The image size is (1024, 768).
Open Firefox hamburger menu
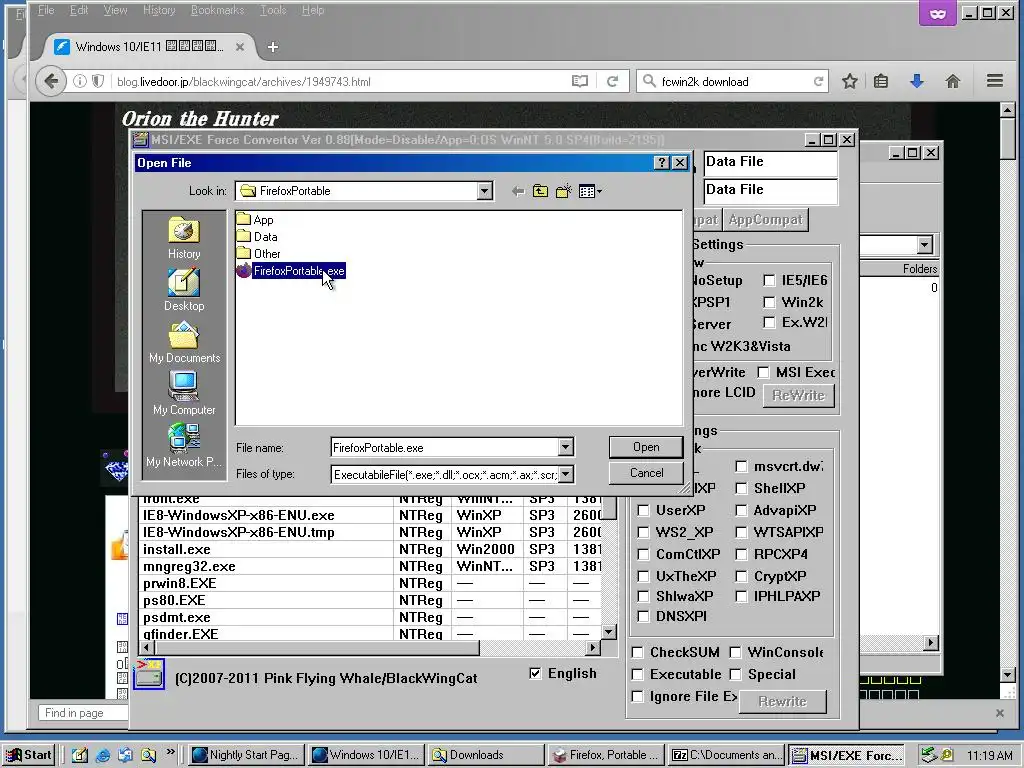tap(995, 81)
